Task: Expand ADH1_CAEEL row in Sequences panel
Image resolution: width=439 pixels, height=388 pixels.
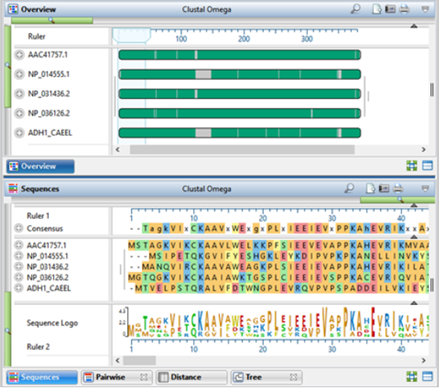Action: click(19, 288)
